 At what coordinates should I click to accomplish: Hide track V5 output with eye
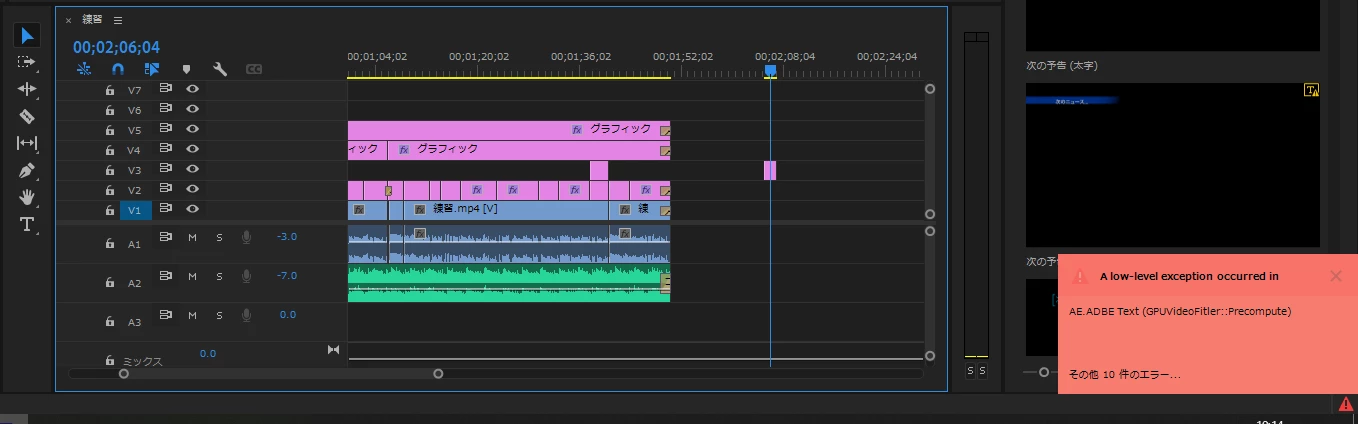point(192,129)
